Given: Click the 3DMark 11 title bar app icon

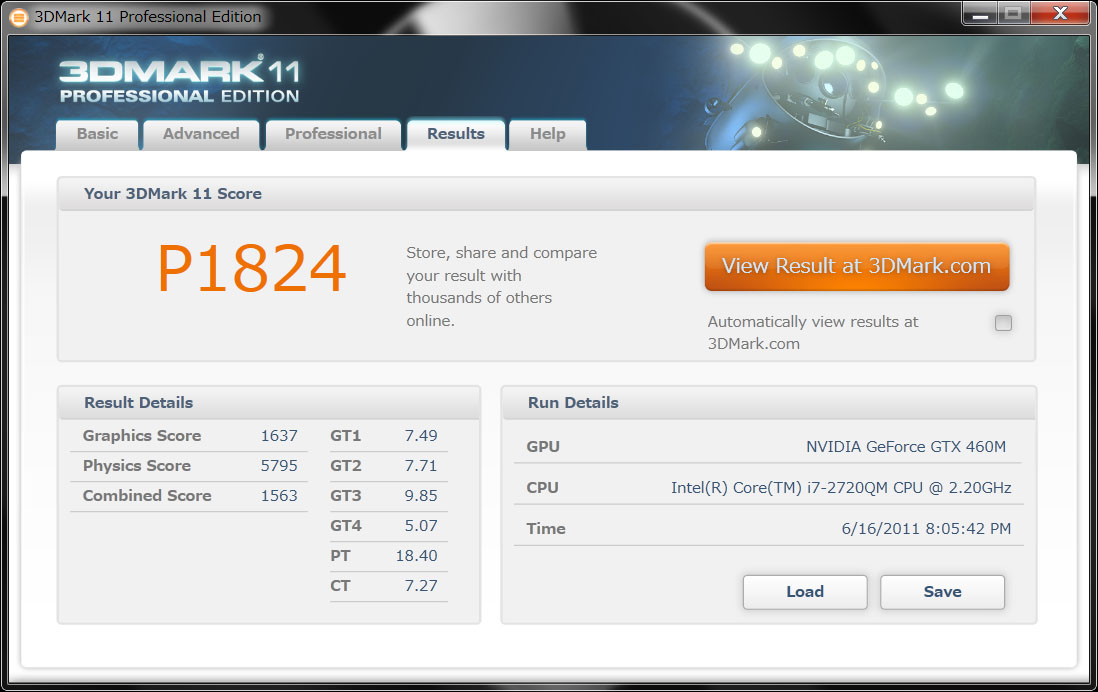Looking at the screenshot, I should pos(18,17).
